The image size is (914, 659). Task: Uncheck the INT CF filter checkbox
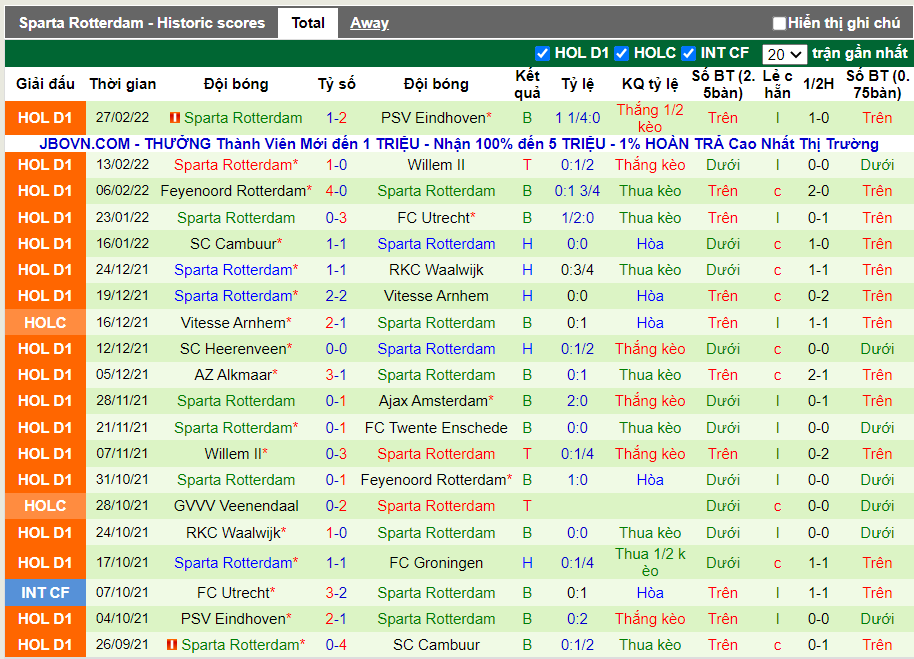tap(688, 54)
